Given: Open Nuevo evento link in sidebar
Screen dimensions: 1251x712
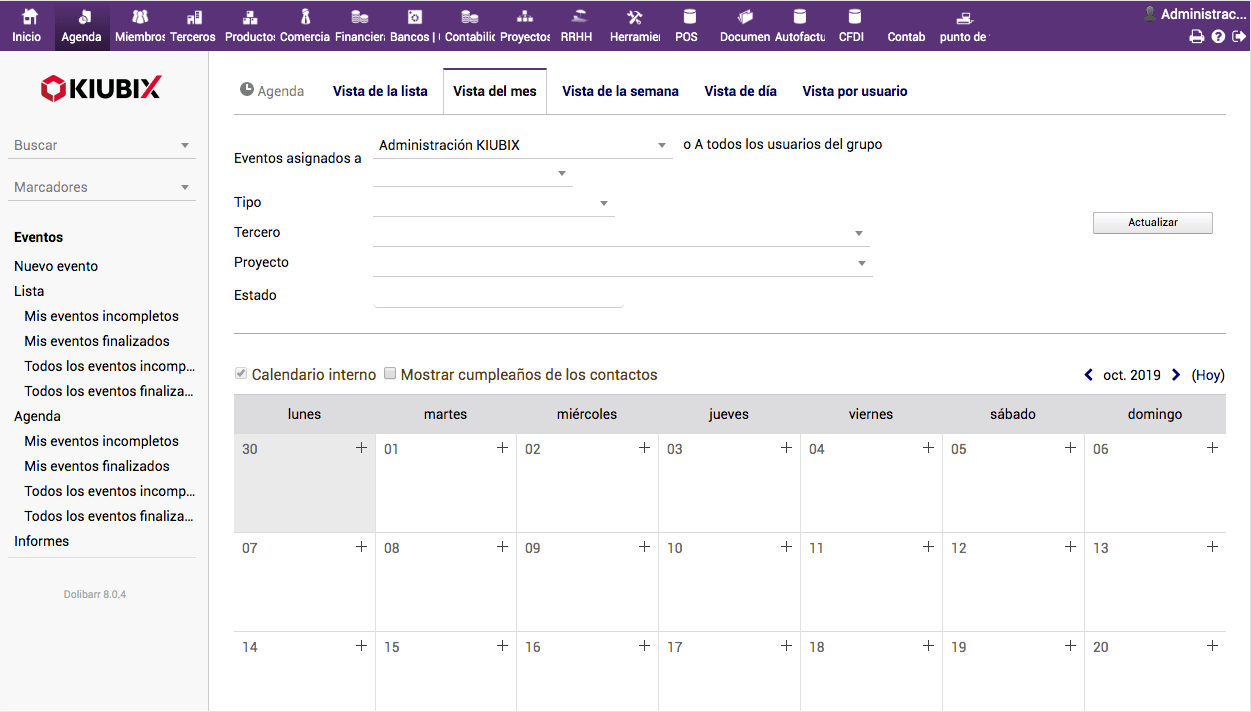Looking at the screenshot, I should (56, 266).
